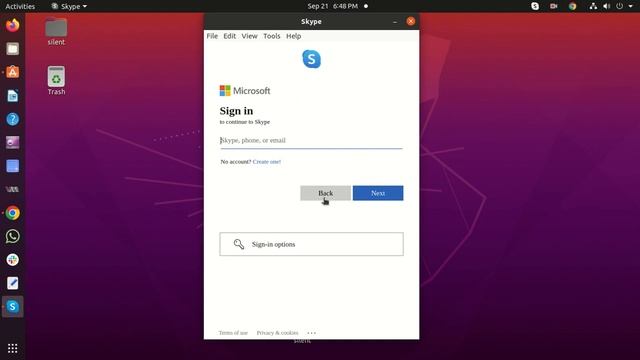Open the blue square dock app icon
The height and width of the screenshot is (360, 640).
13,166
